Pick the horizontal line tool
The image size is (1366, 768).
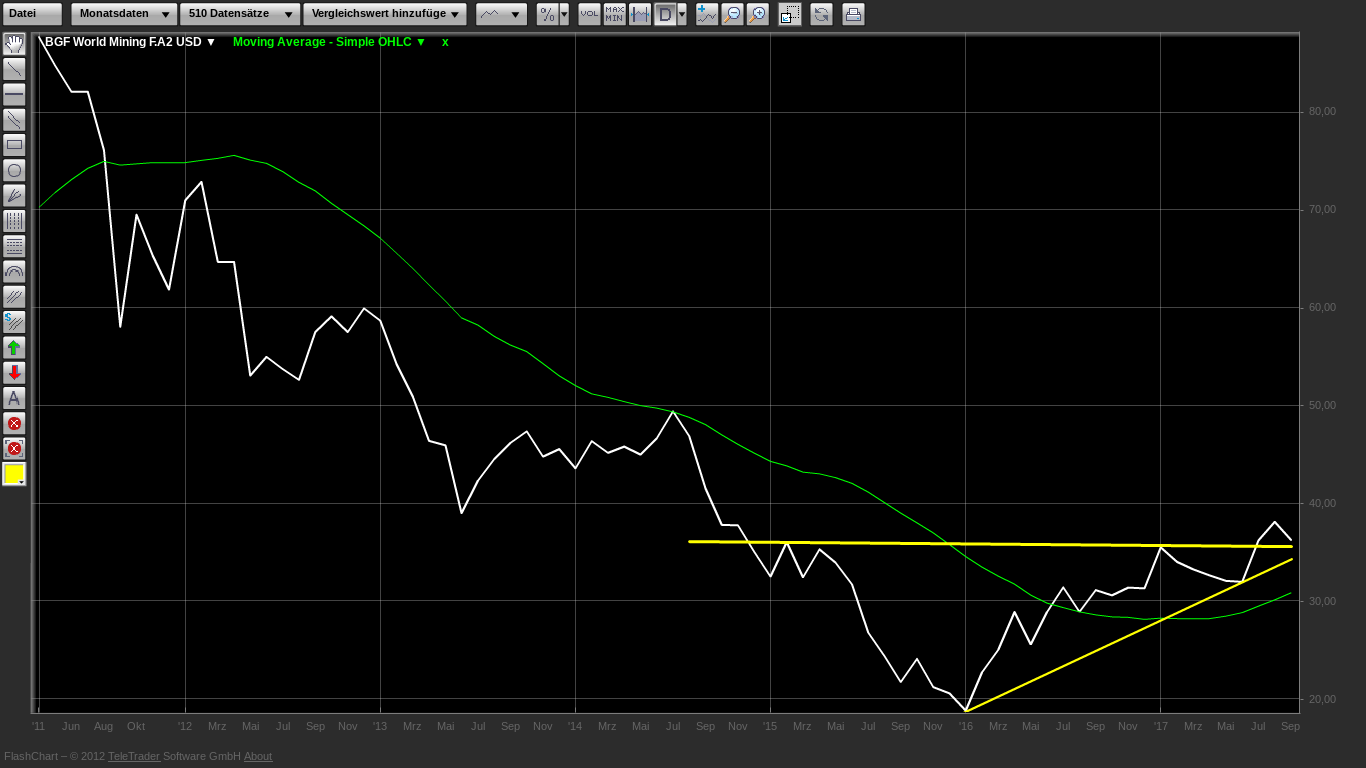click(x=14, y=94)
